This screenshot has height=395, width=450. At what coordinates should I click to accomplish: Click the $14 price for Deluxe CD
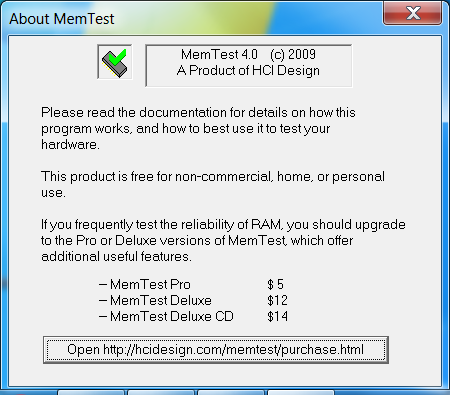277,316
